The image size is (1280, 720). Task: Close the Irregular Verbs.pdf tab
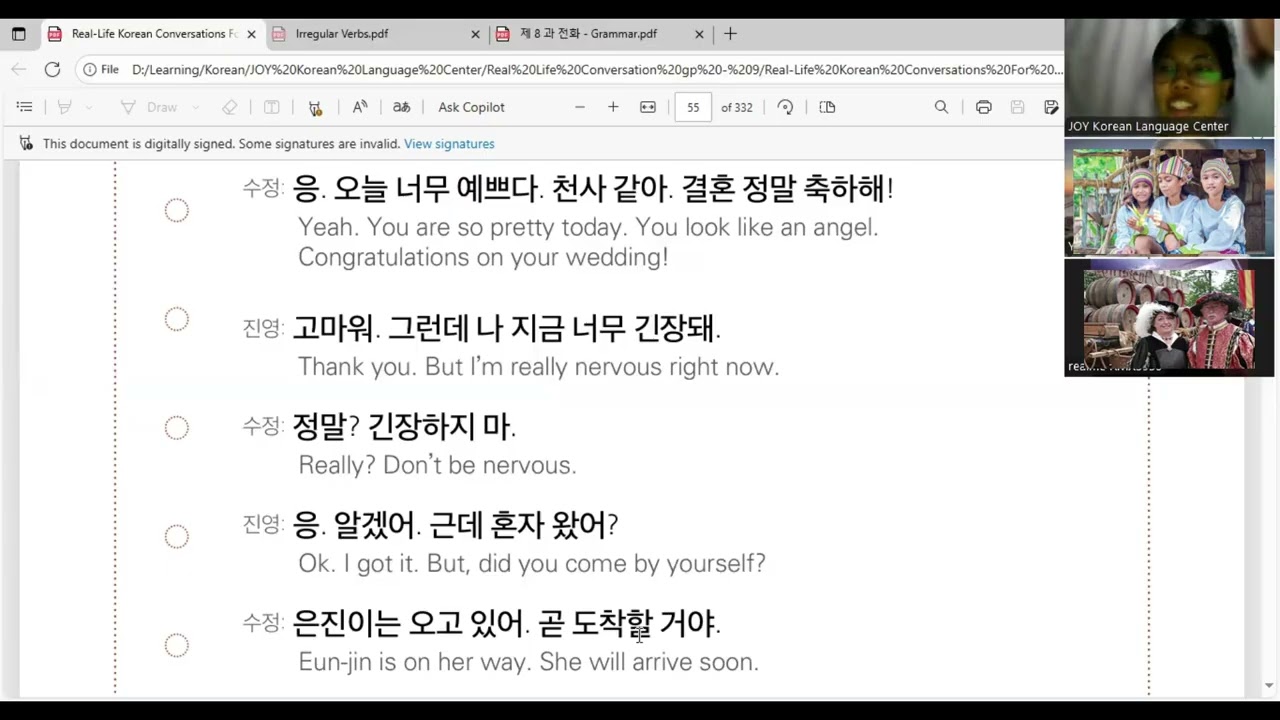tap(475, 34)
